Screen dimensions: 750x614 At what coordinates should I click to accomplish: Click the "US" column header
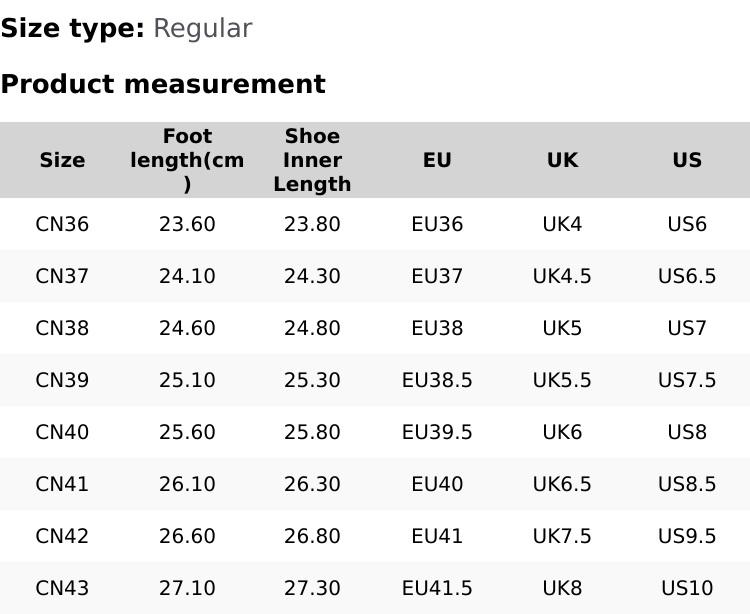tap(687, 160)
